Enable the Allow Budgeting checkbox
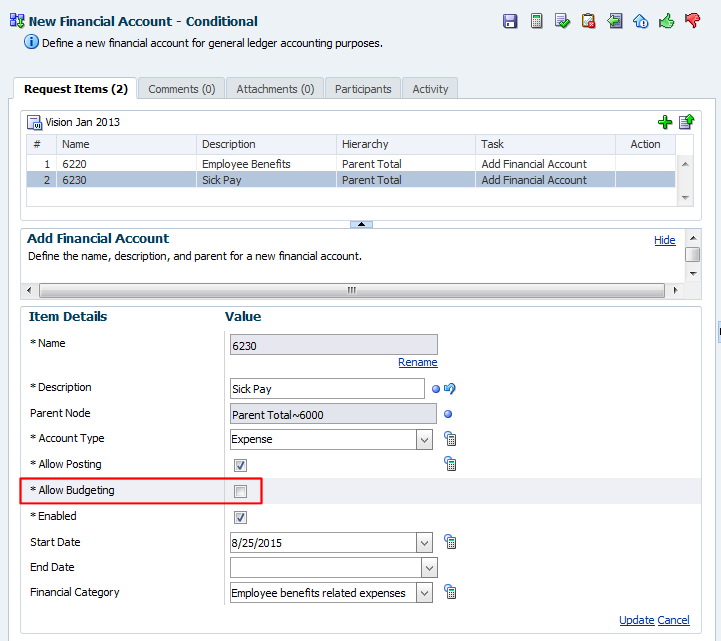Image resolution: width=721 pixels, height=641 pixels. 240,491
